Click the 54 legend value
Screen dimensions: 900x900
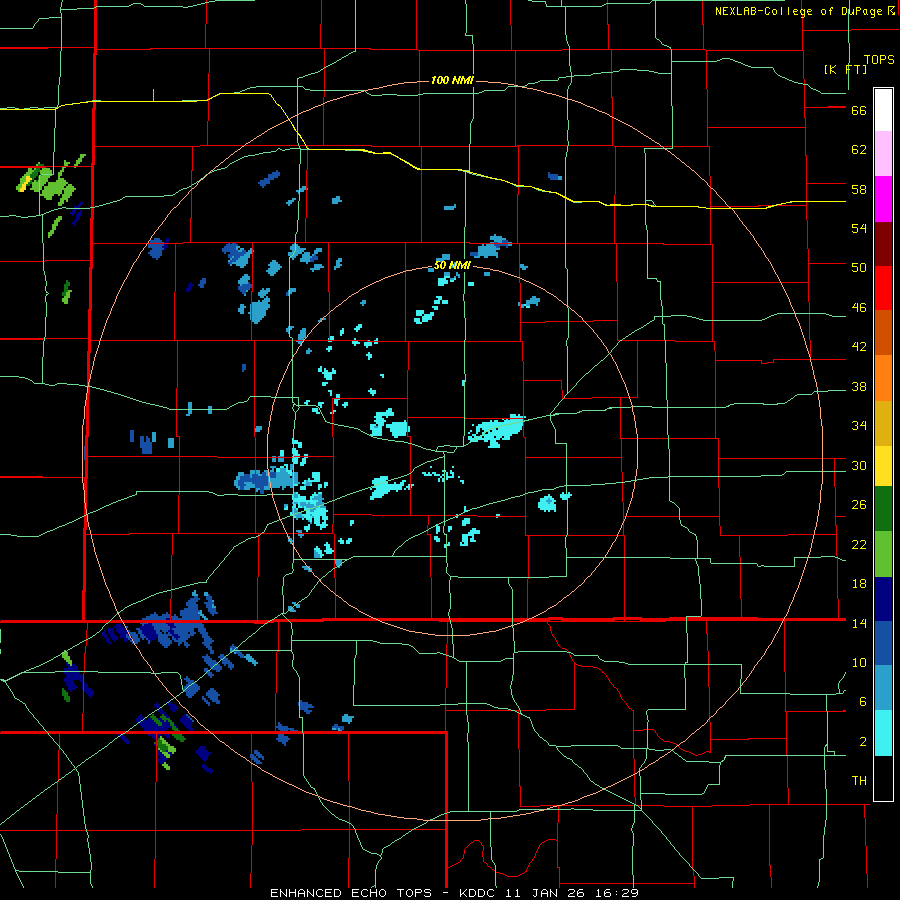pyautogui.click(x=859, y=228)
